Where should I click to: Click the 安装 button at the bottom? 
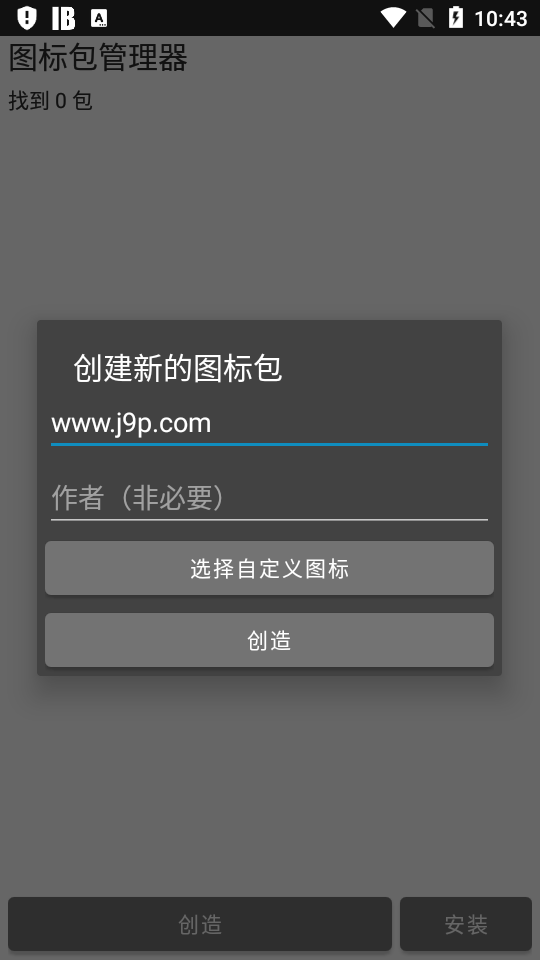tap(466, 924)
